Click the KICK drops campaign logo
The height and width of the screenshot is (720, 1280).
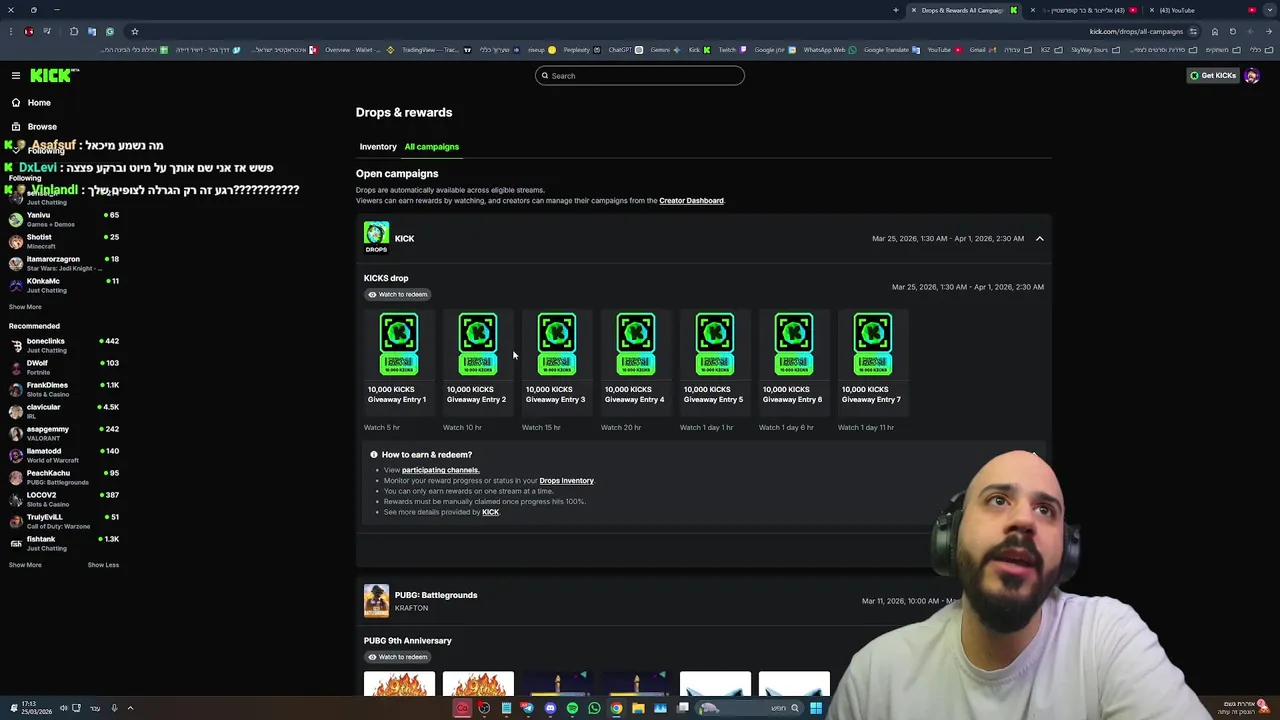pyautogui.click(x=376, y=238)
